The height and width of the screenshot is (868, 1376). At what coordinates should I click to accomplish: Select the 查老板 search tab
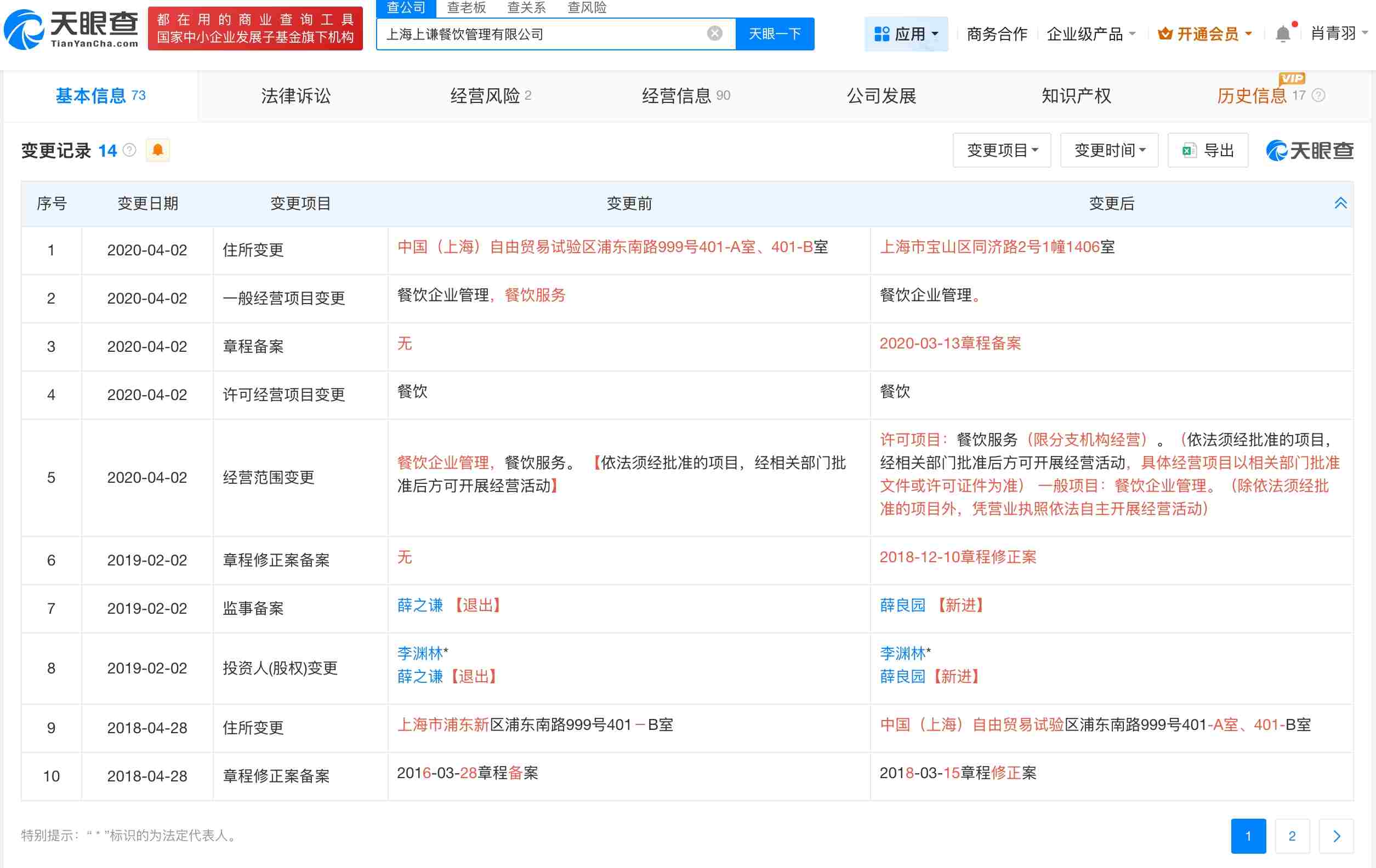click(467, 8)
